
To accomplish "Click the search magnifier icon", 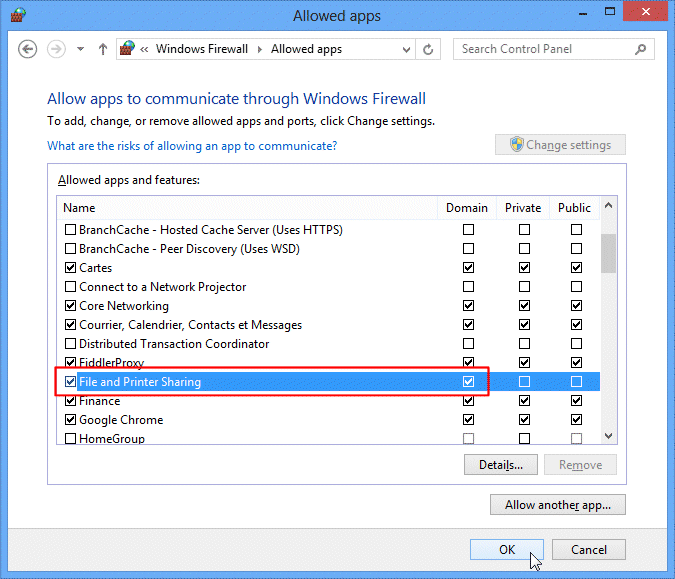I will coord(641,49).
